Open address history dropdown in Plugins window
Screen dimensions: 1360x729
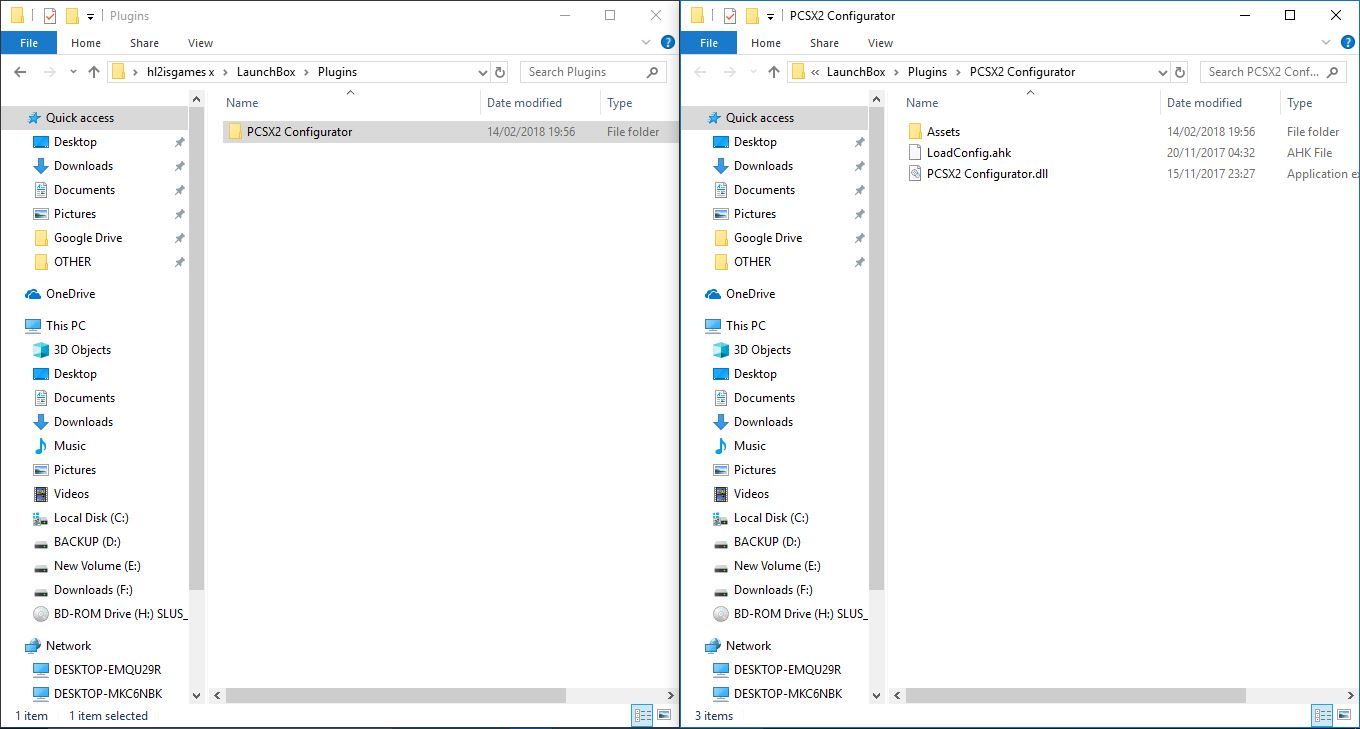pyautogui.click(x=482, y=72)
